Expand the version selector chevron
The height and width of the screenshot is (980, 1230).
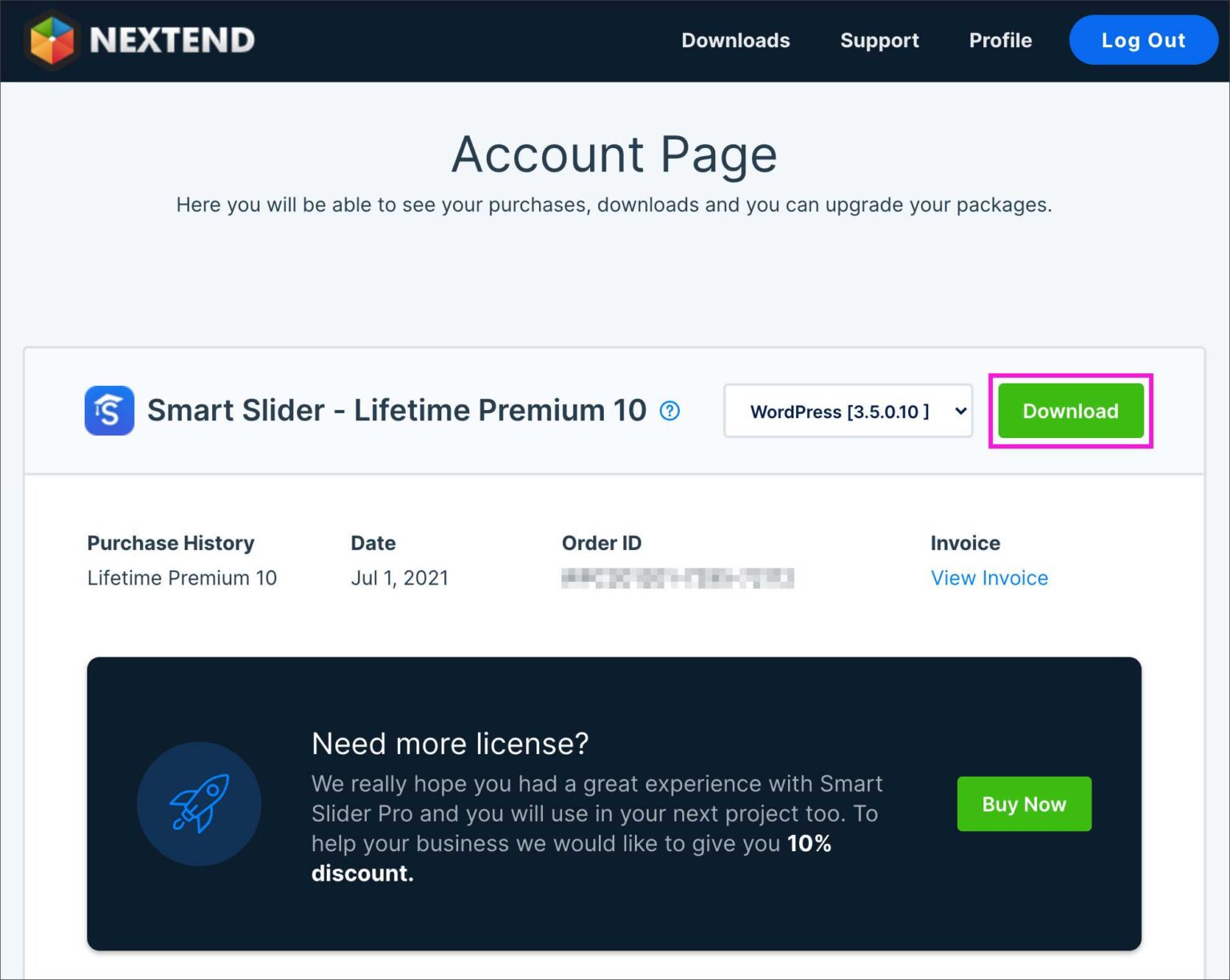(x=959, y=411)
